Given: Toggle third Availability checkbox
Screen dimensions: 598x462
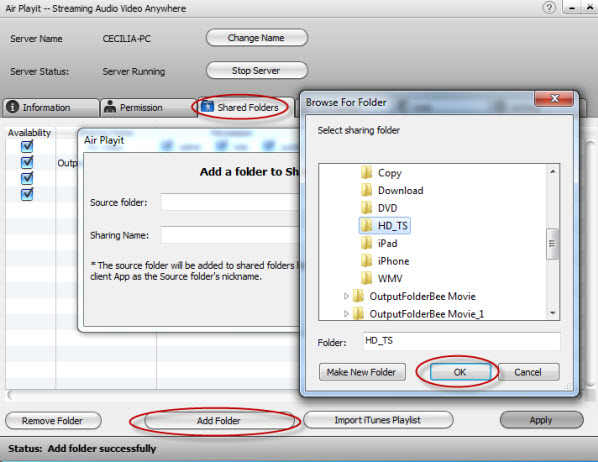Looking at the screenshot, I should (x=27, y=178).
